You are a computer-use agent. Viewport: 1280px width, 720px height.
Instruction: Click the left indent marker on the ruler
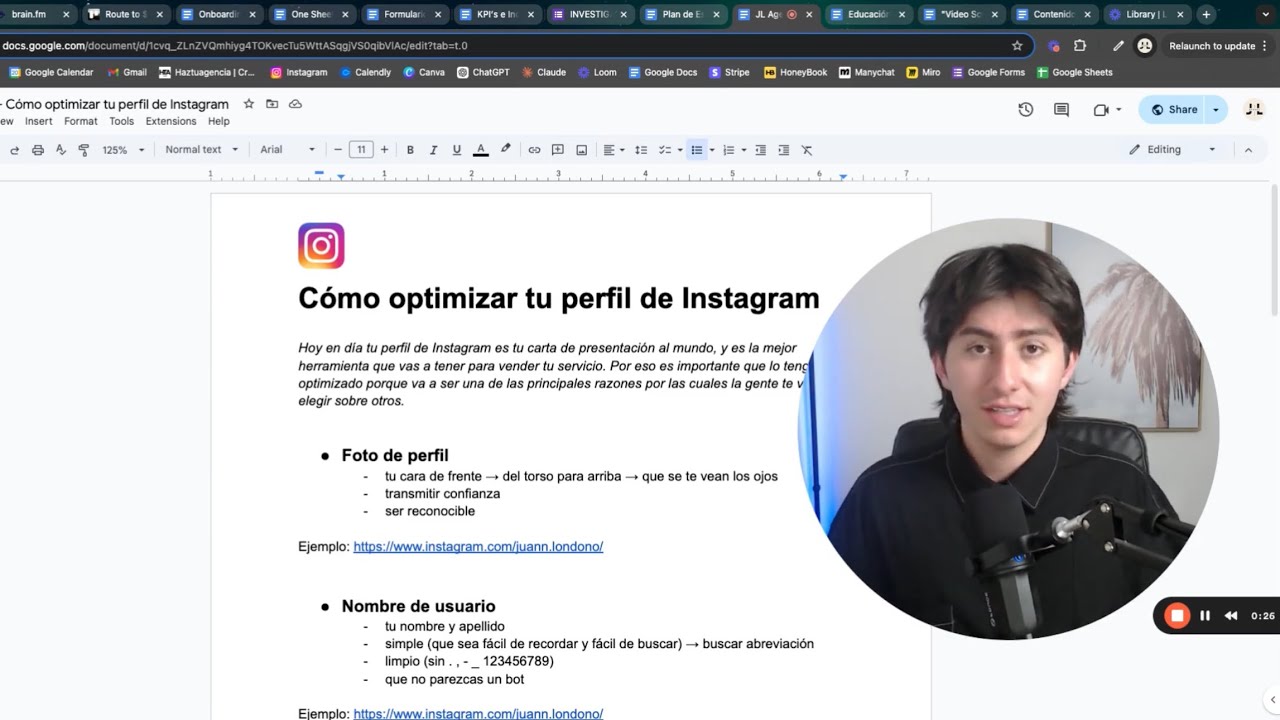(341, 176)
